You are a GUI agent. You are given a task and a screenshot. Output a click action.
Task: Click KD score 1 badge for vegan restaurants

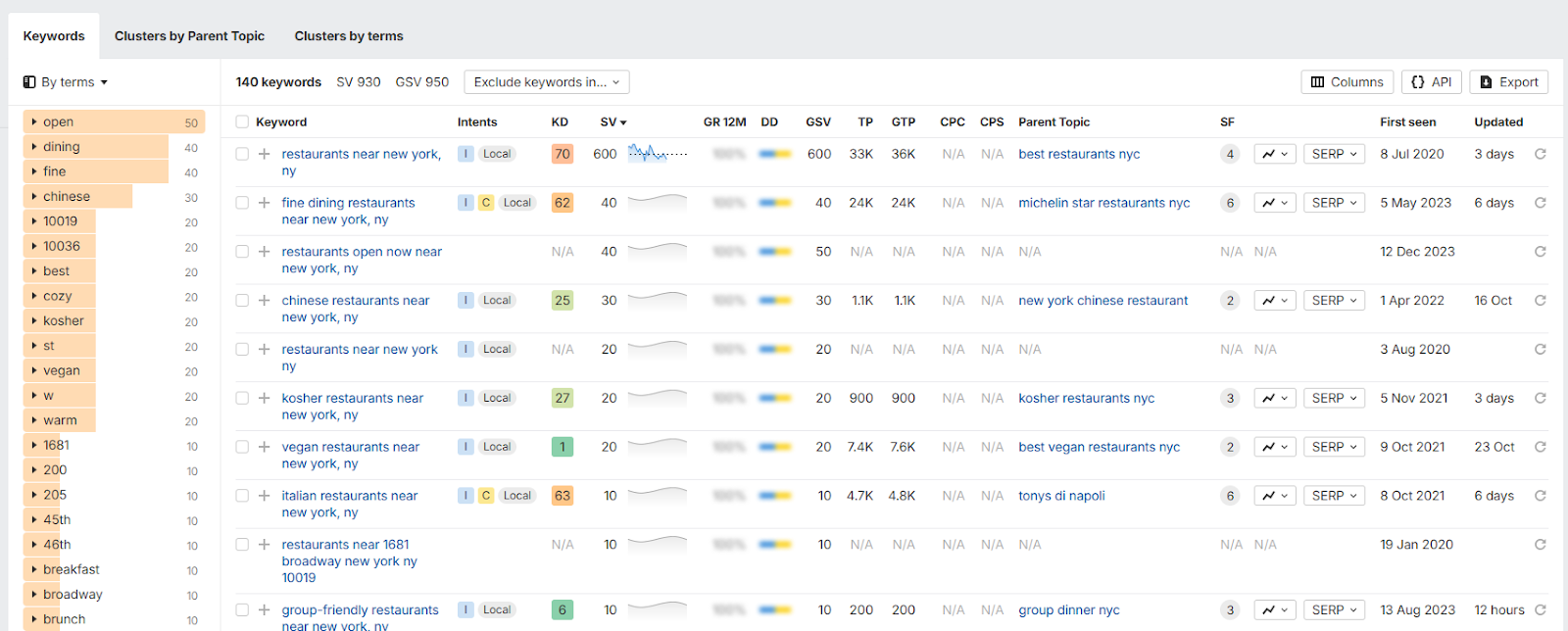(x=563, y=447)
